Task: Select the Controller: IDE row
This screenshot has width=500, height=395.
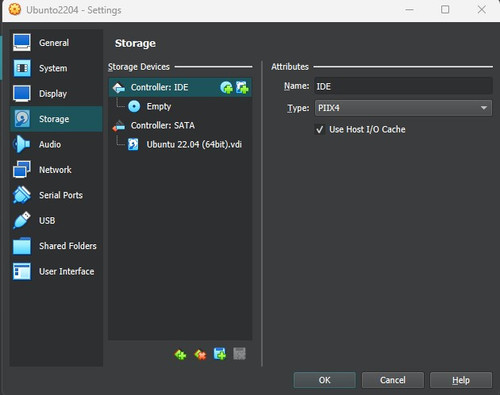Action: [180, 87]
